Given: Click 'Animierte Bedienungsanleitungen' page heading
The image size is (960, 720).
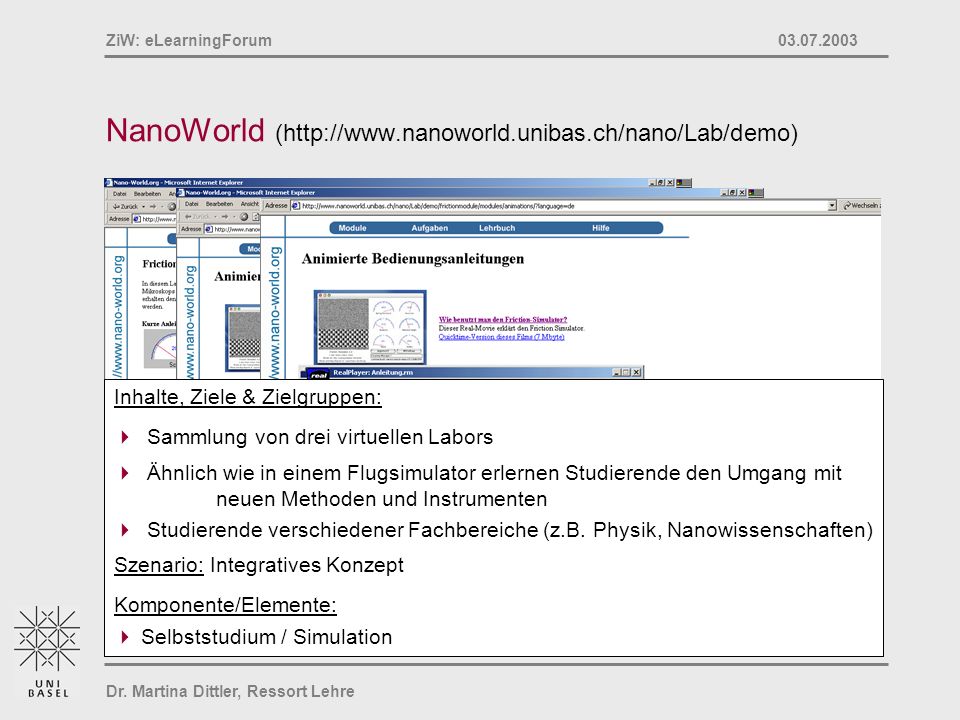Looking at the screenshot, I should 413,259.
